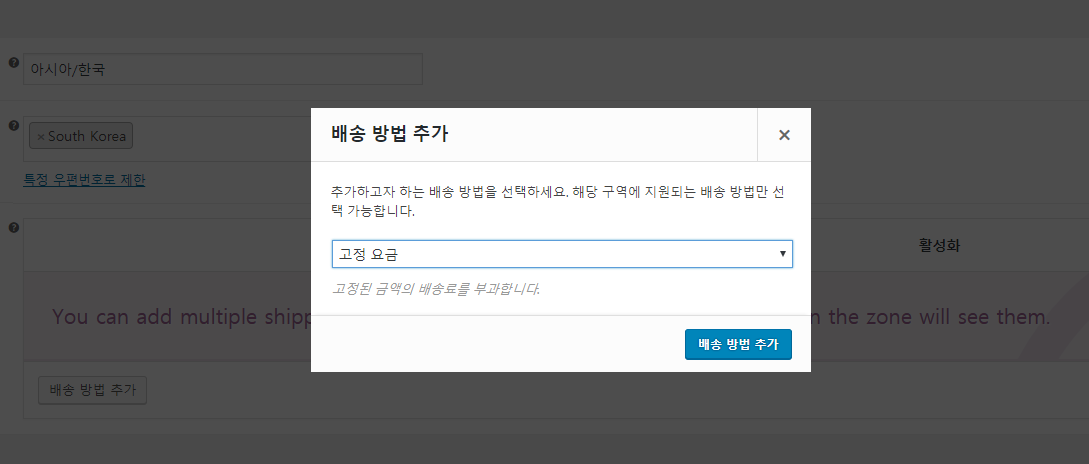Viewport: 1089px width, 464px height.
Task: Remove the South Korea region tag via its ×
Action: click(x=40, y=136)
